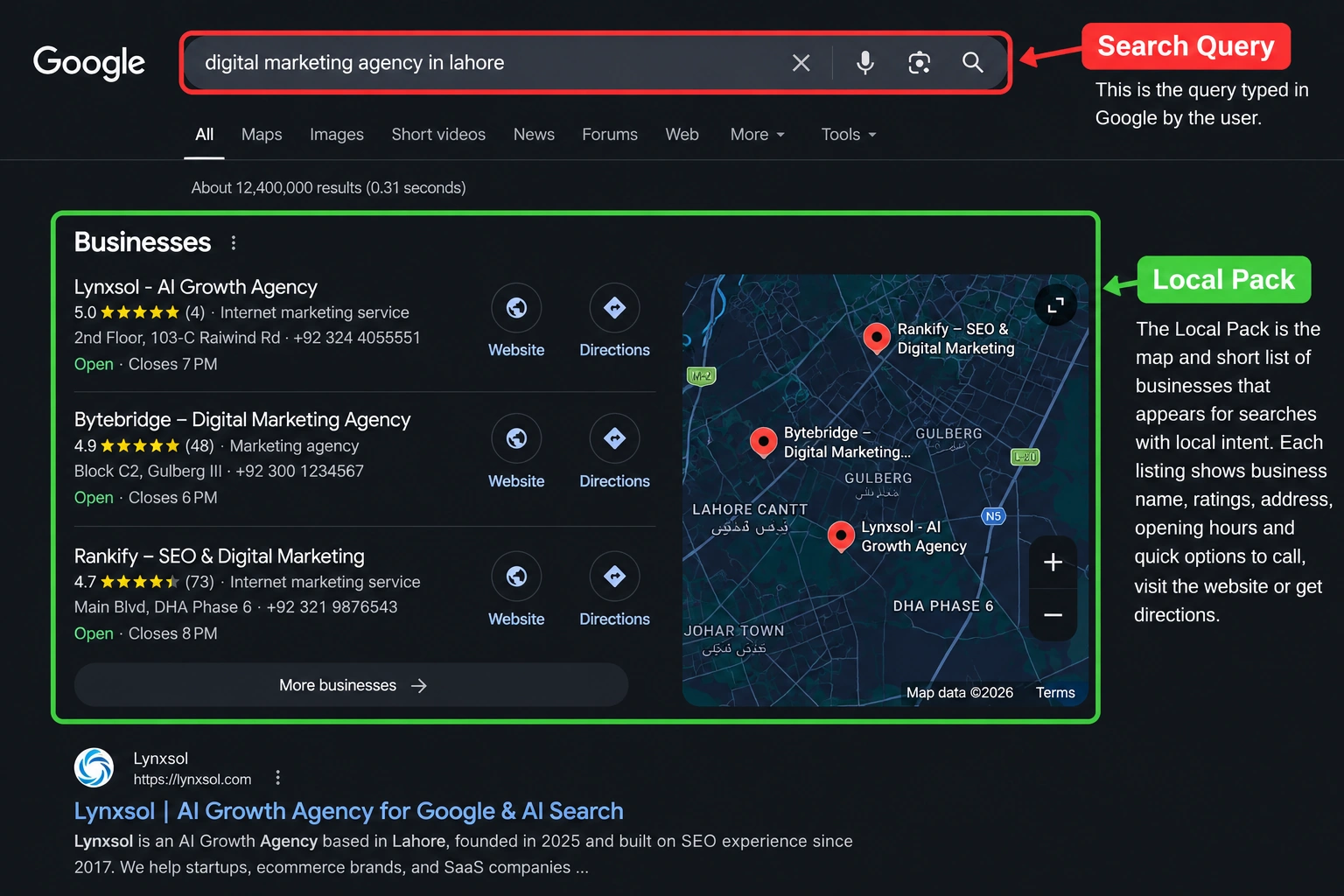Click the Businesses section heading
Viewport: 1344px width, 896px height.
[143, 242]
